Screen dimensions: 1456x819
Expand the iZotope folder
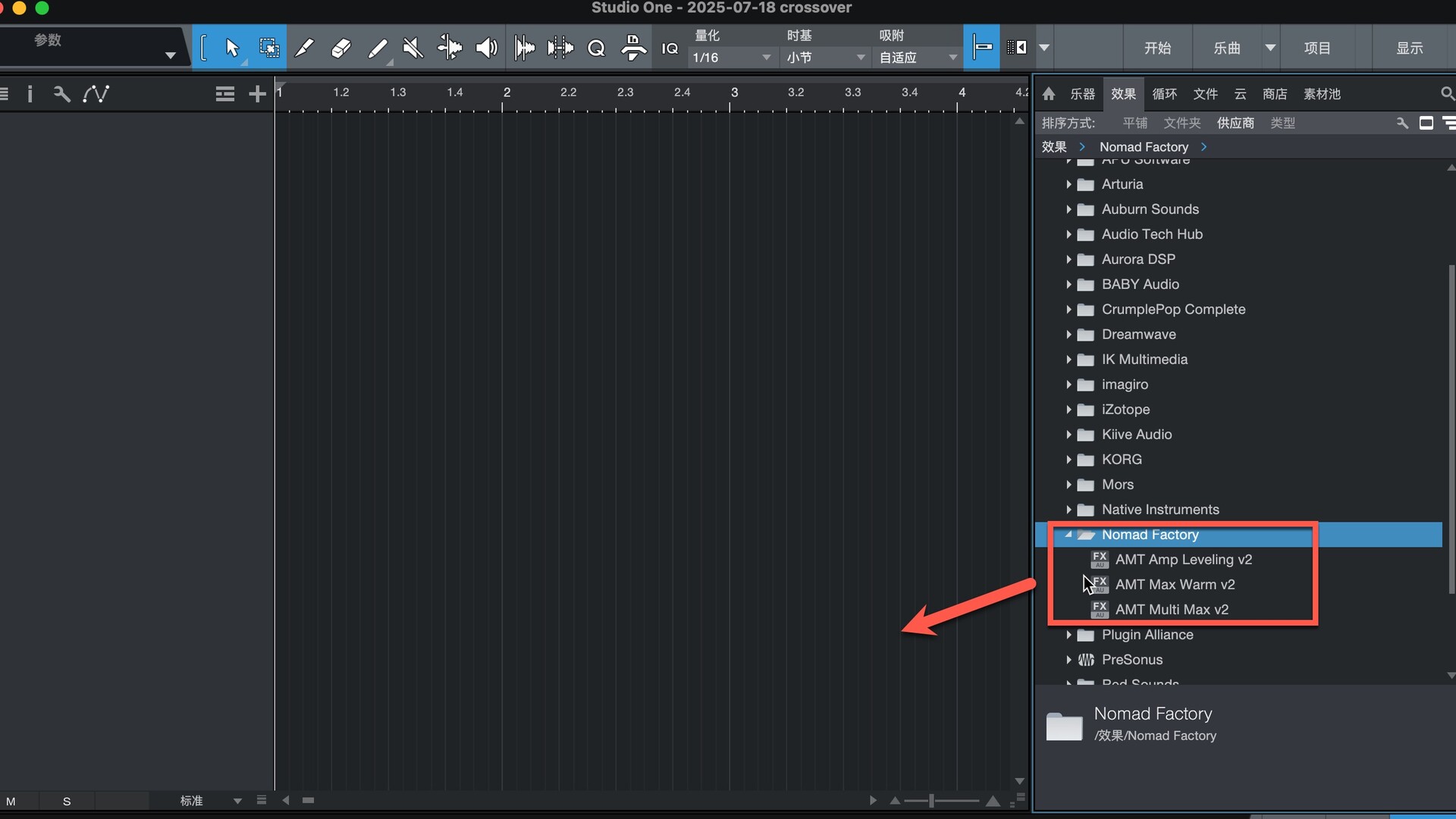point(1068,409)
